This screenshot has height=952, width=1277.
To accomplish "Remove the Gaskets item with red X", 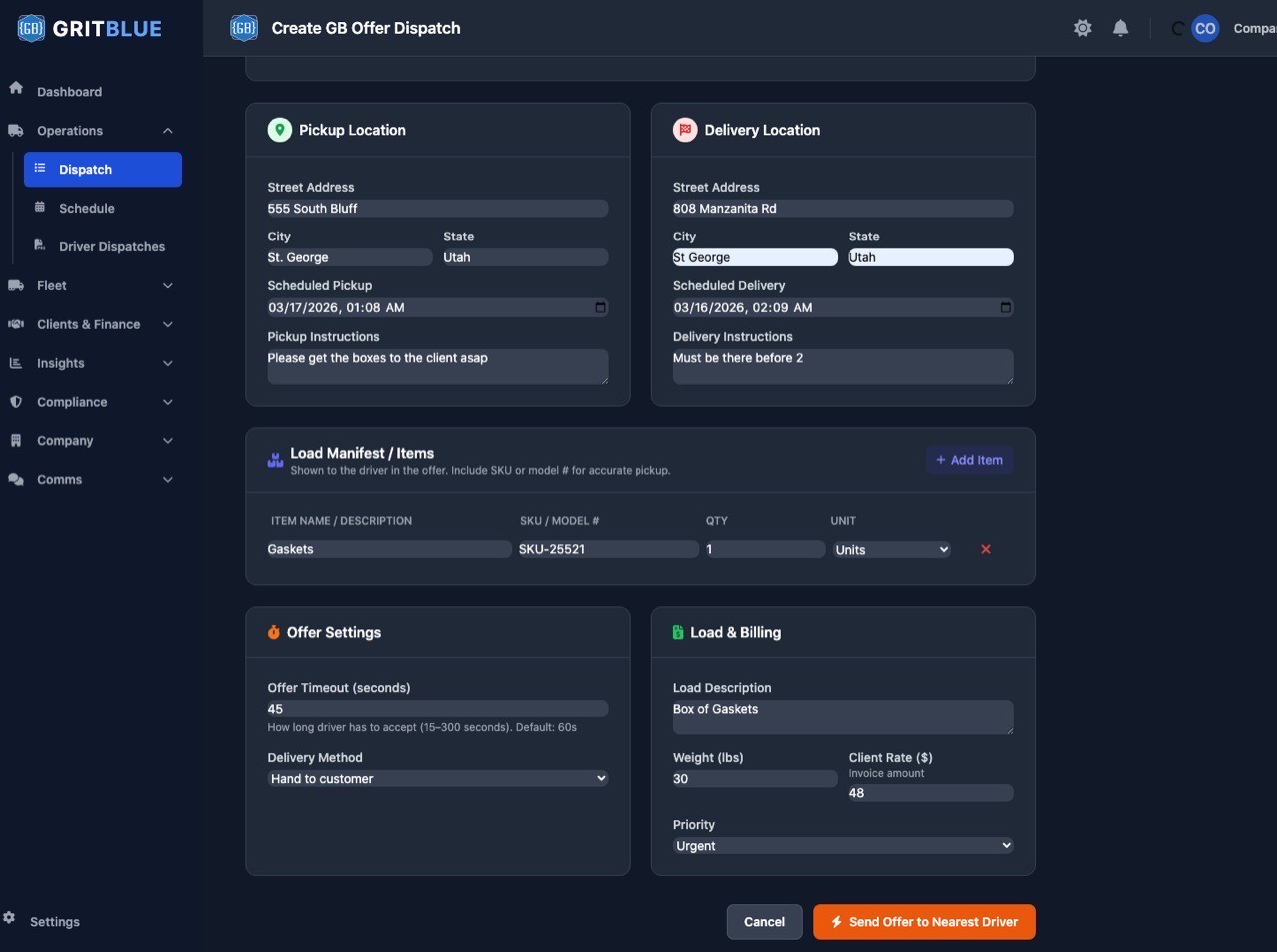I will click(x=986, y=549).
